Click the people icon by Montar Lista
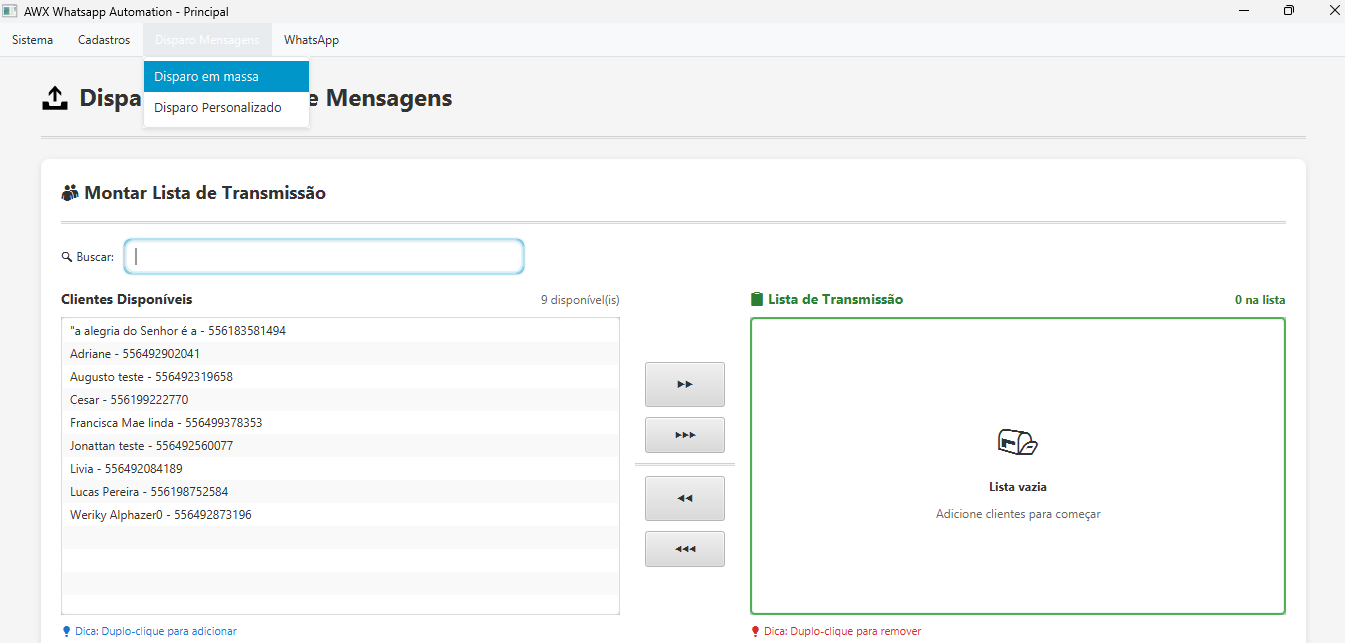The height and width of the screenshot is (643, 1345). (x=70, y=193)
